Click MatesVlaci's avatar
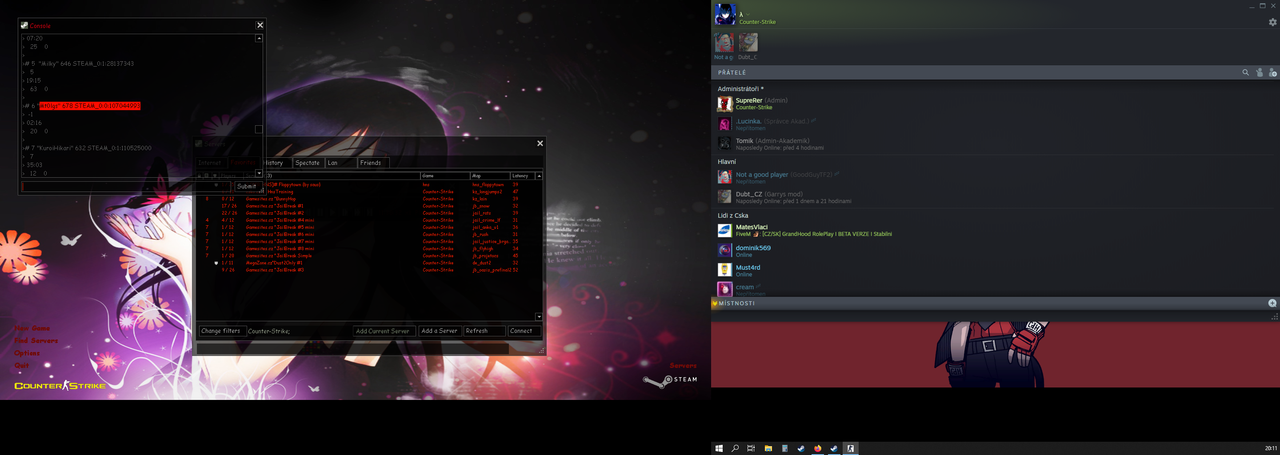The width and height of the screenshot is (1280, 455). click(x=725, y=230)
